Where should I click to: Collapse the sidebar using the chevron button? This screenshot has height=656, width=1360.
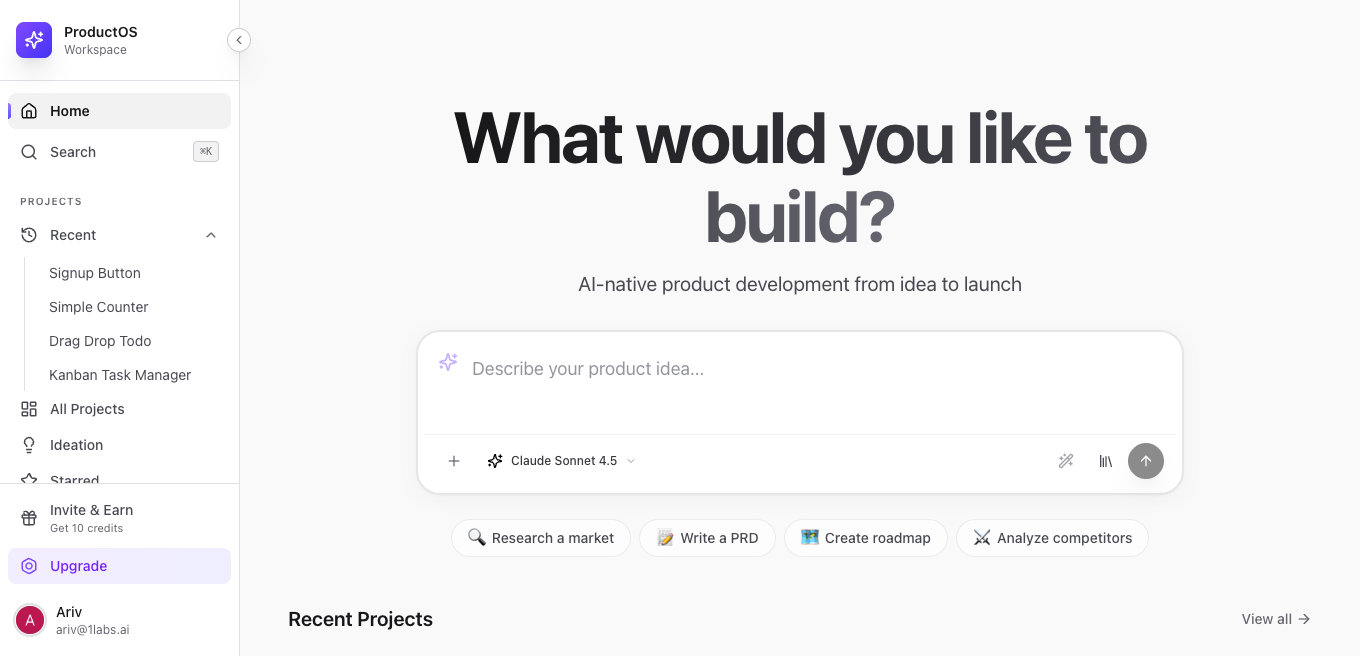click(x=239, y=40)
